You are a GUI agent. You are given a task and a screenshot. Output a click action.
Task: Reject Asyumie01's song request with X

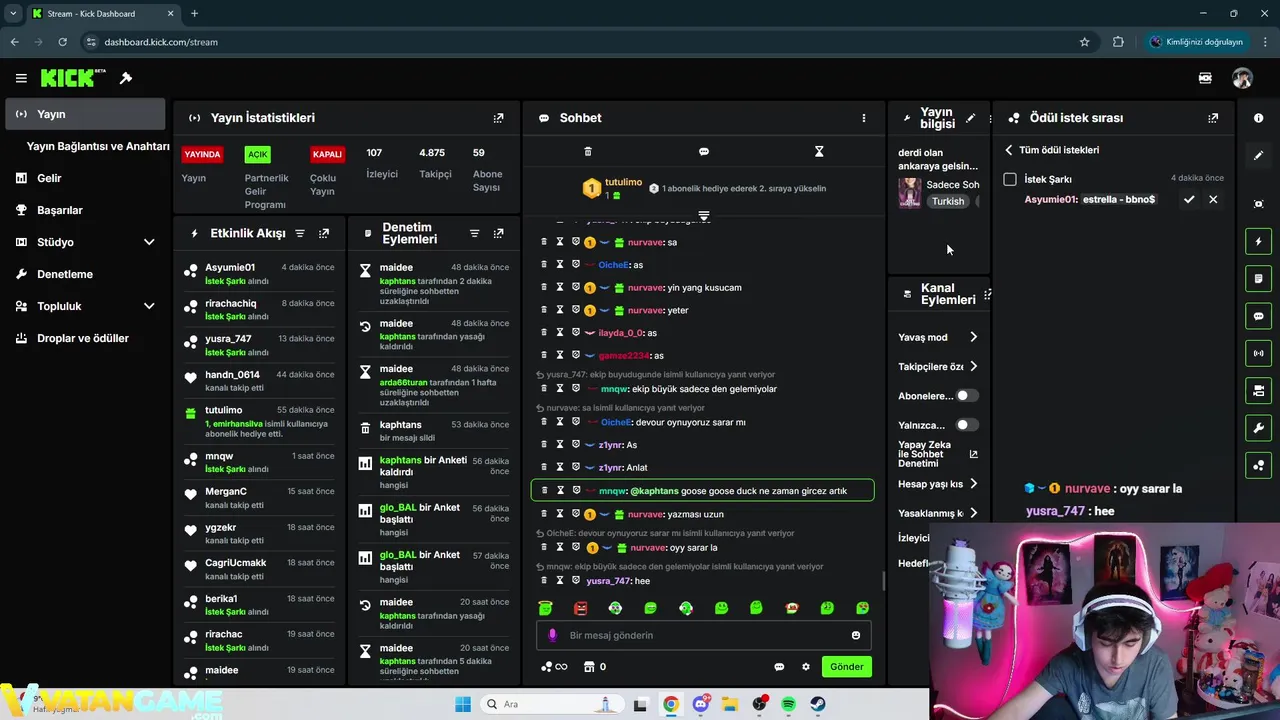pos(1213,200)
